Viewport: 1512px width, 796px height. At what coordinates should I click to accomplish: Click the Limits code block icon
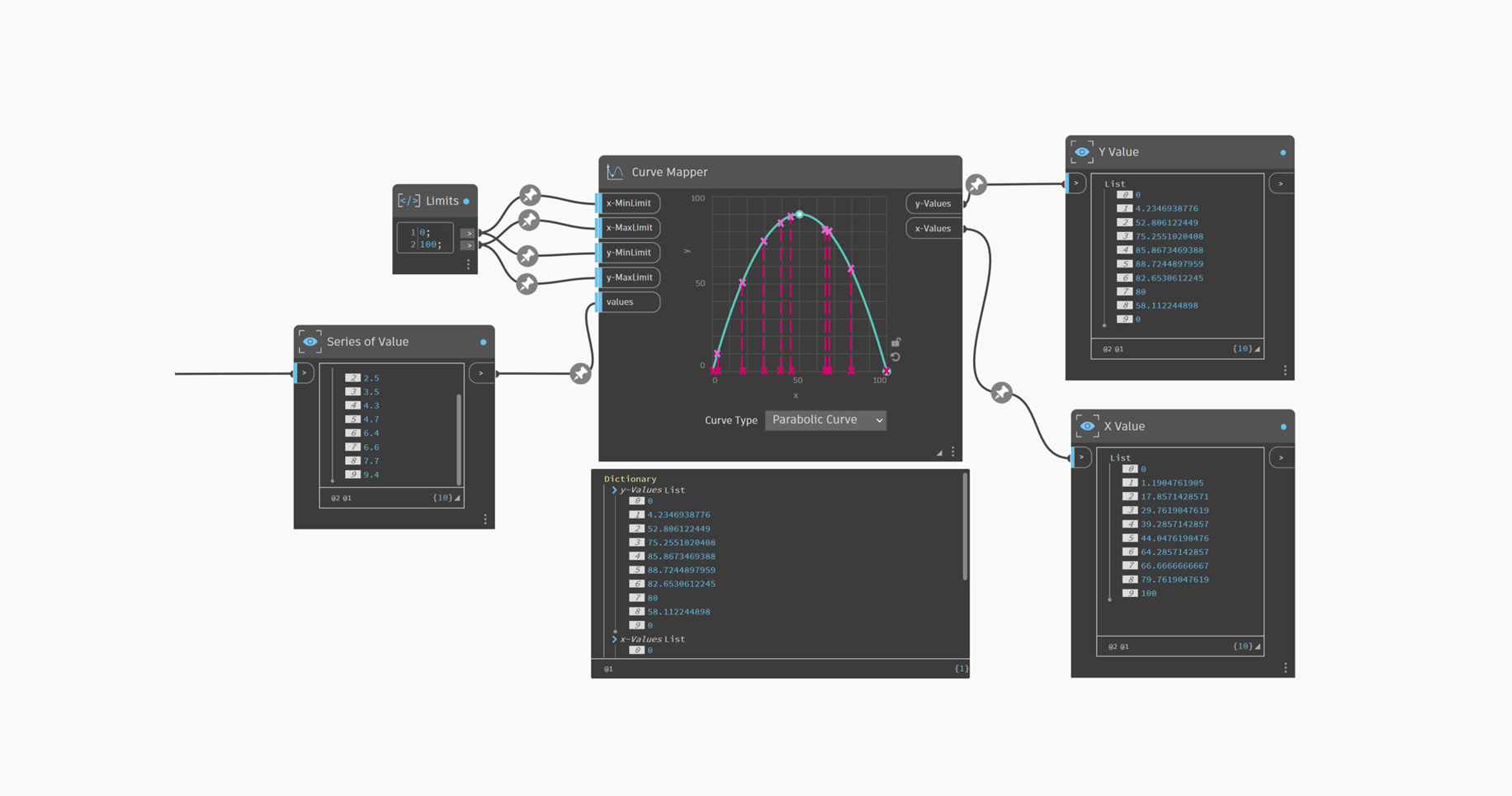(x=409, y=201)
